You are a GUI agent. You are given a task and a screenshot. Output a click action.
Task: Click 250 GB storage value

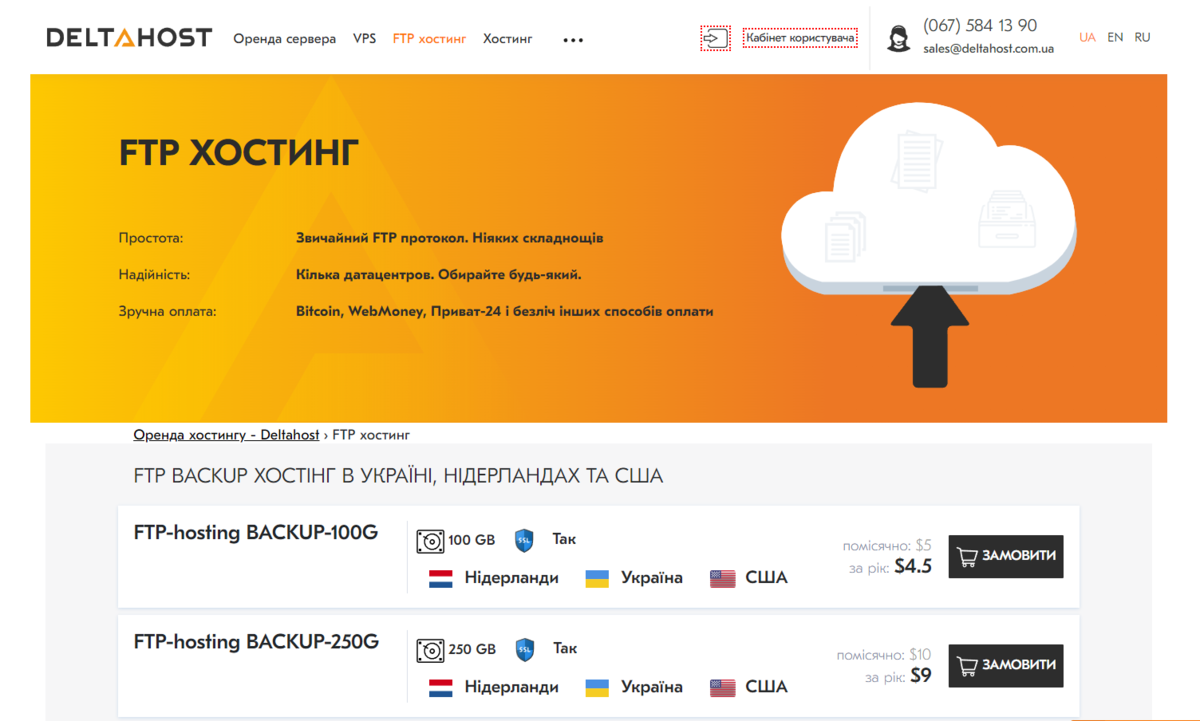[472, 649]
